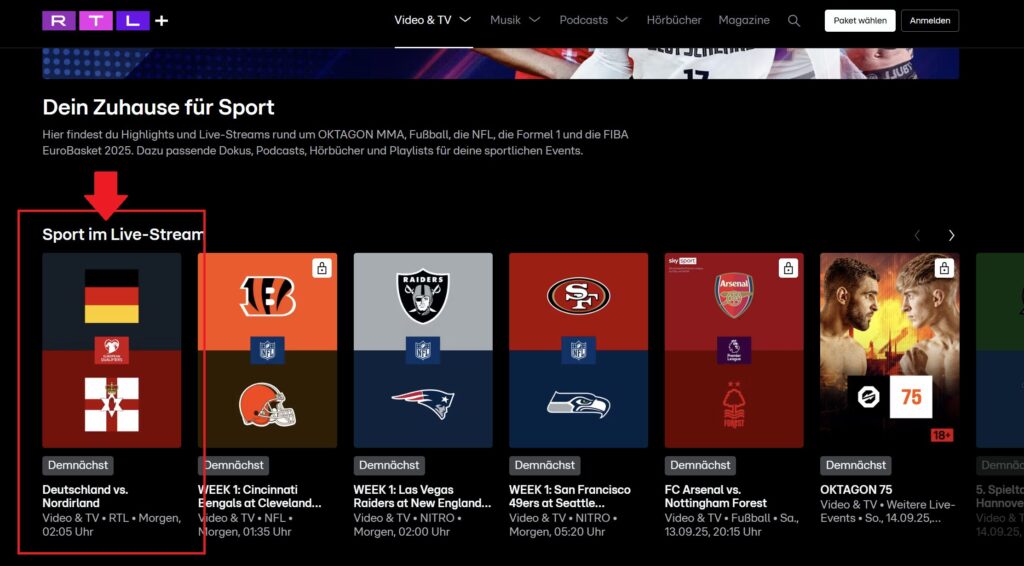The image size is (1024, 566).
Task: Open 49ers at Seahawks game thumbnail
Action: [579, 350]
